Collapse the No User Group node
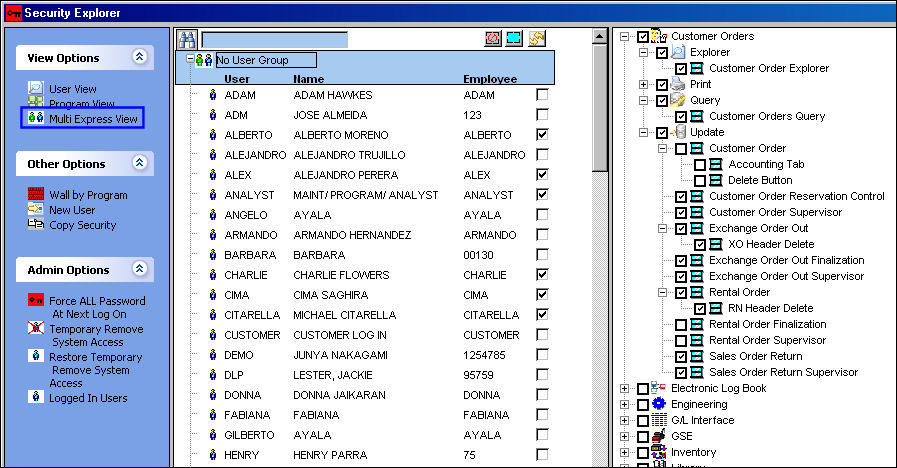Screen dimensions: 897x468 190,59
